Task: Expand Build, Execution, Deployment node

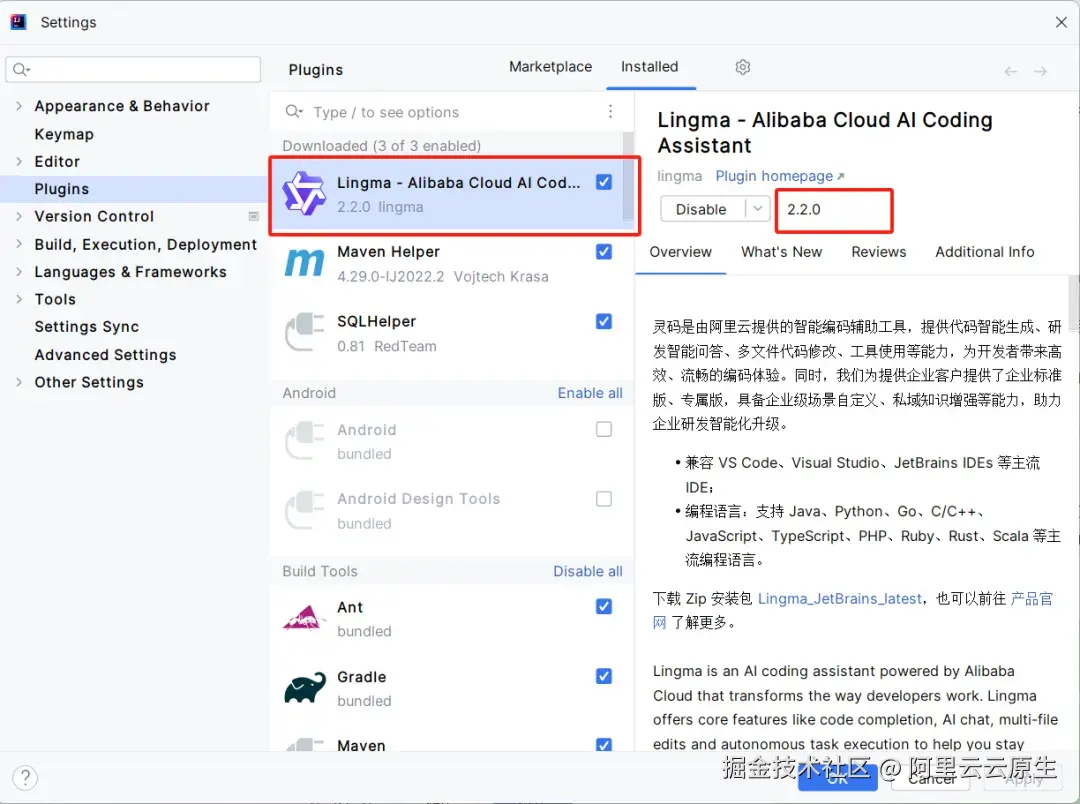Action: click(19, 244)
